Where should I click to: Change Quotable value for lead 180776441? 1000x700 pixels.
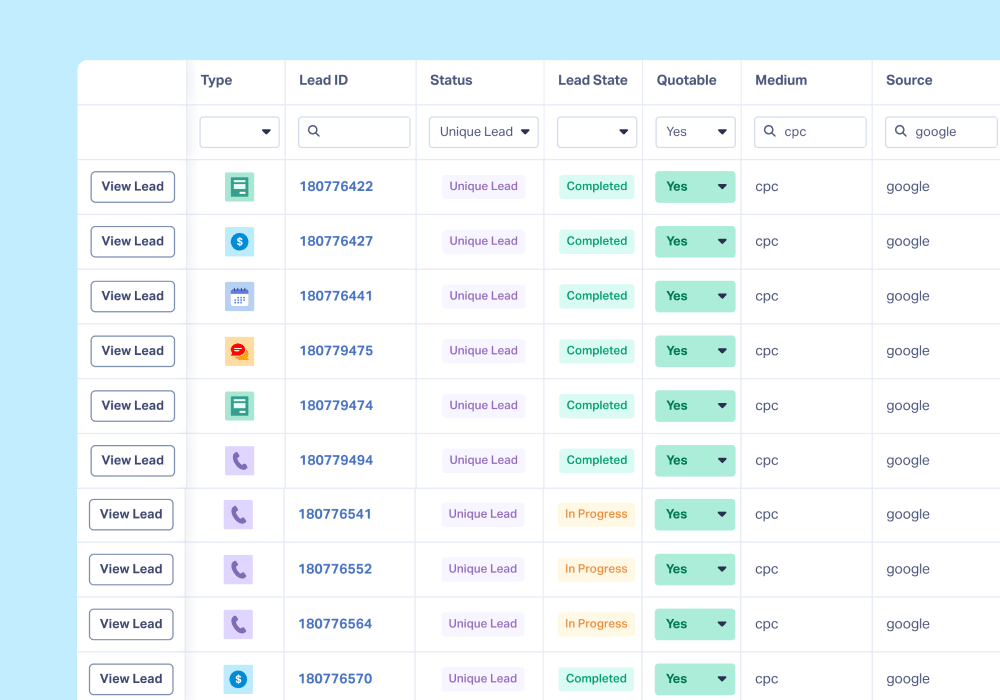[695, 296]
